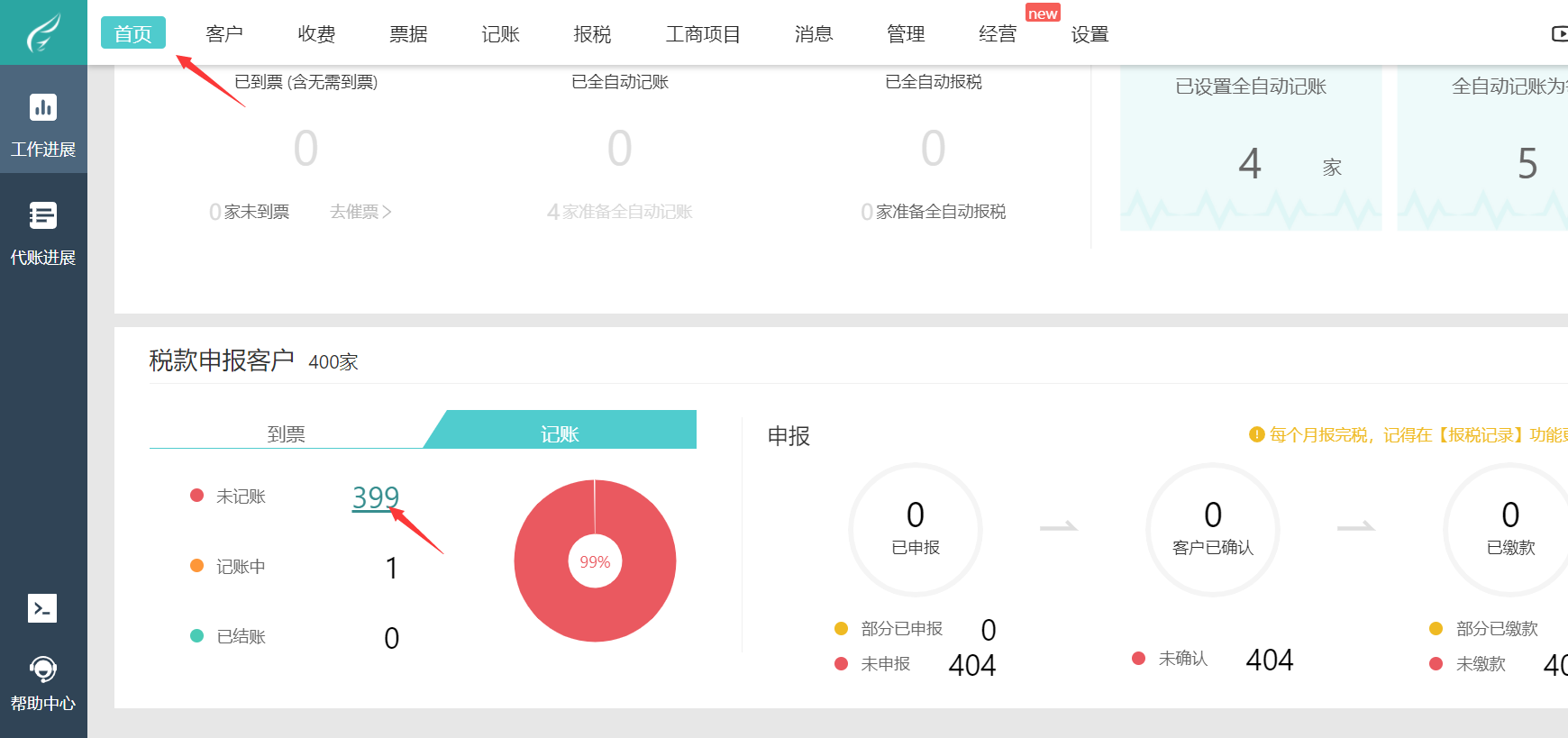Click the 去催票 link
The image size is (1568, 738).
pos(360,212)
